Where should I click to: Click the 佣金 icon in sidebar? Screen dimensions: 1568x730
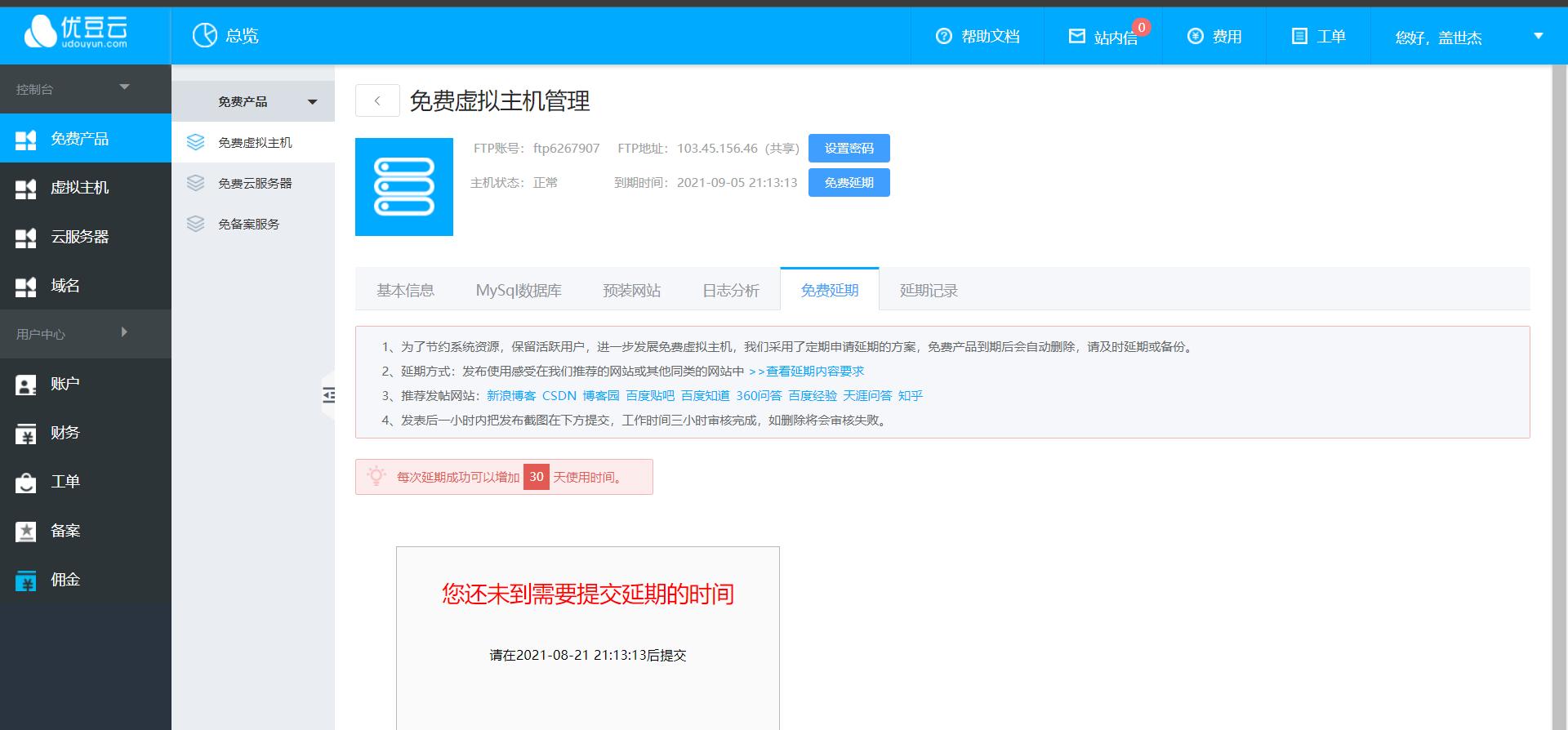[26, 581]
